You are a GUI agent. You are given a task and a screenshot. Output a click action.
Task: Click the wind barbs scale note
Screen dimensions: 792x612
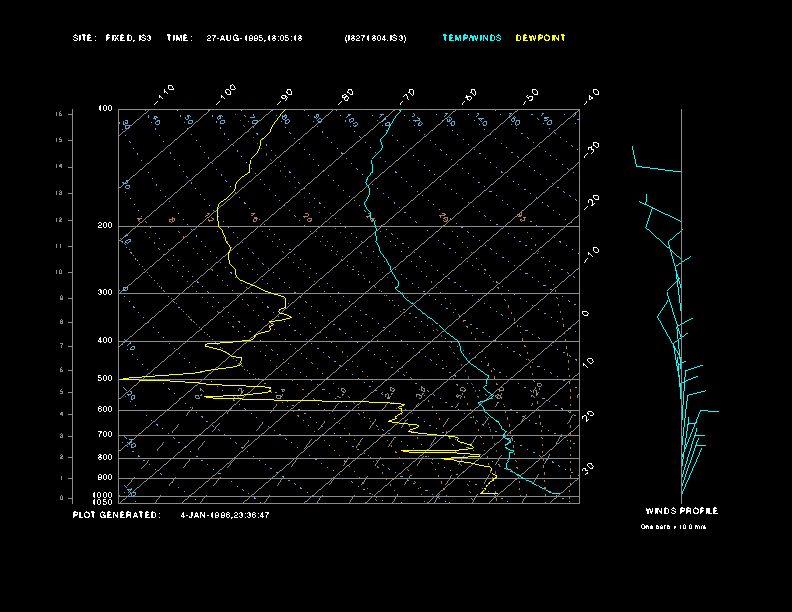(673, 527)
